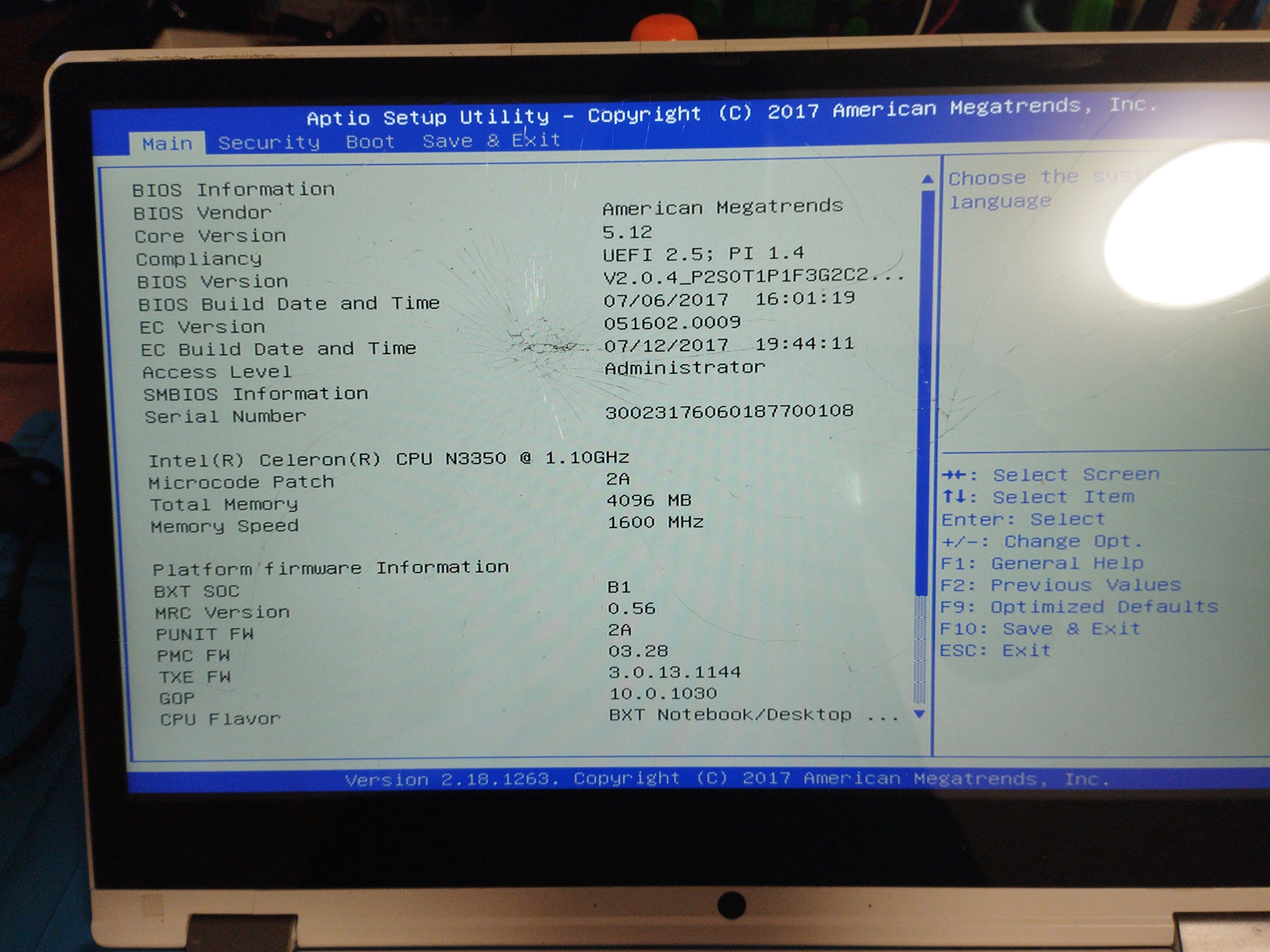Click the Select Screen help line
Image resolution: width=1270 pixels, height=952 pixels.
[x=1050, y=475]
